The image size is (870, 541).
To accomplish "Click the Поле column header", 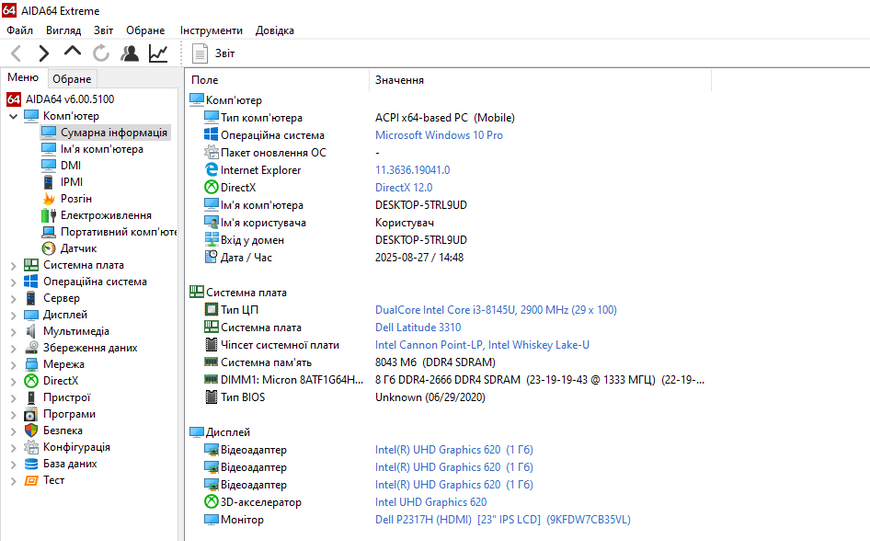I will tap(277, 80).
